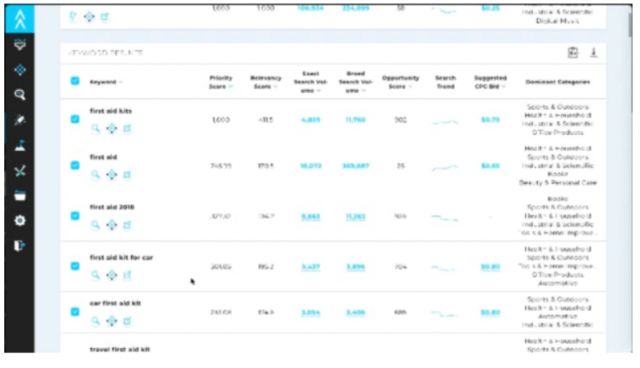Click the Jungle Scout logo in the sidebar
Viewport: 640px width, 368px height.
tap(20, 19)
